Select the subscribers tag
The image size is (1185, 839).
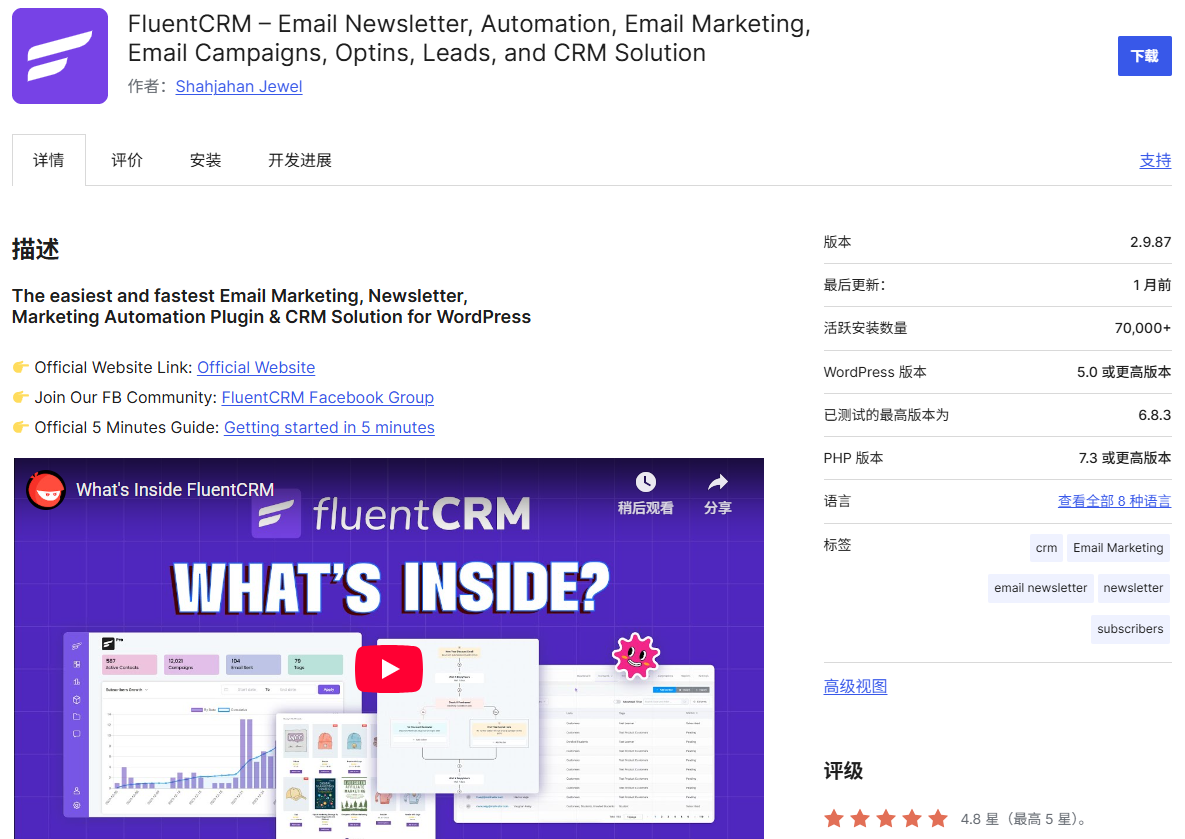(x=1130, y=629)
